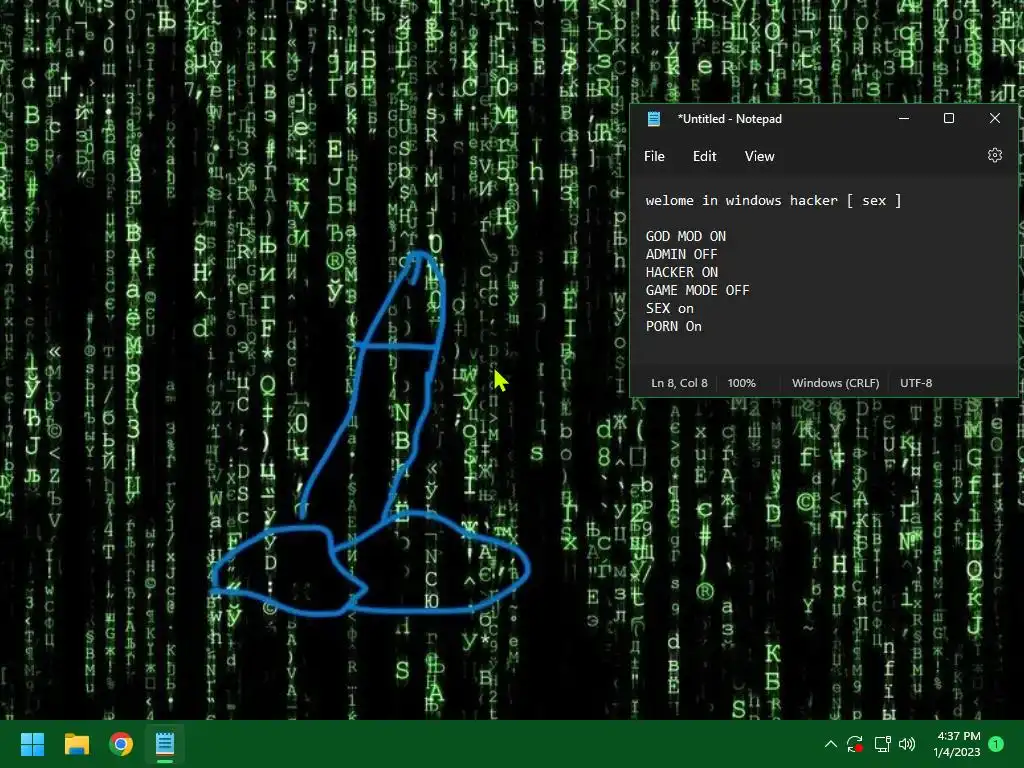This screenshot has width=1024, height=768.
Task: Show hidden system tray icons
Action: tap(831, 744)
